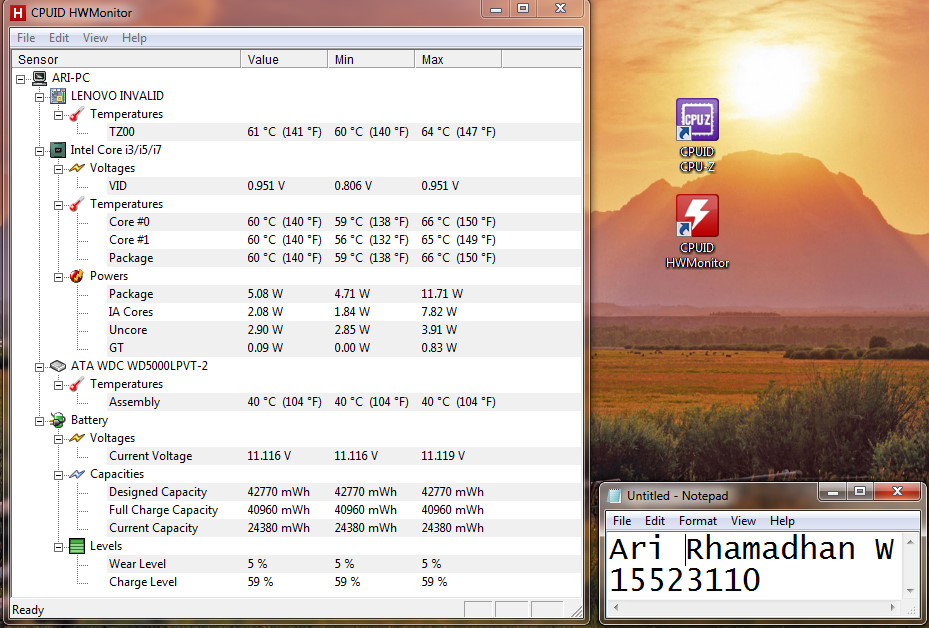The image size is (929, 628).
Task: Collapse the Powers group
Action: (x=58, y=277)
